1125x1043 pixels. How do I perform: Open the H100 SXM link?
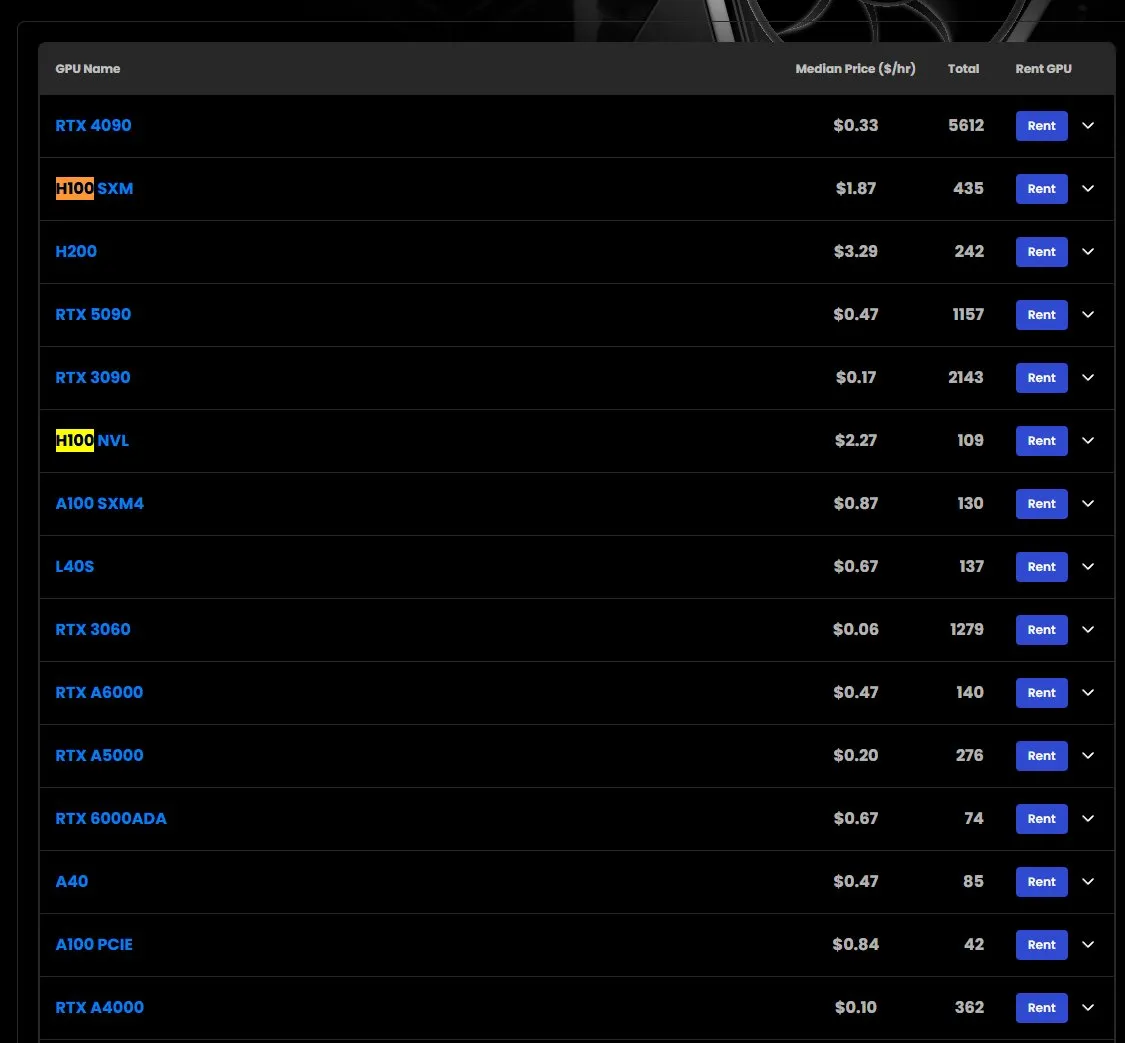tap(94, 189)
